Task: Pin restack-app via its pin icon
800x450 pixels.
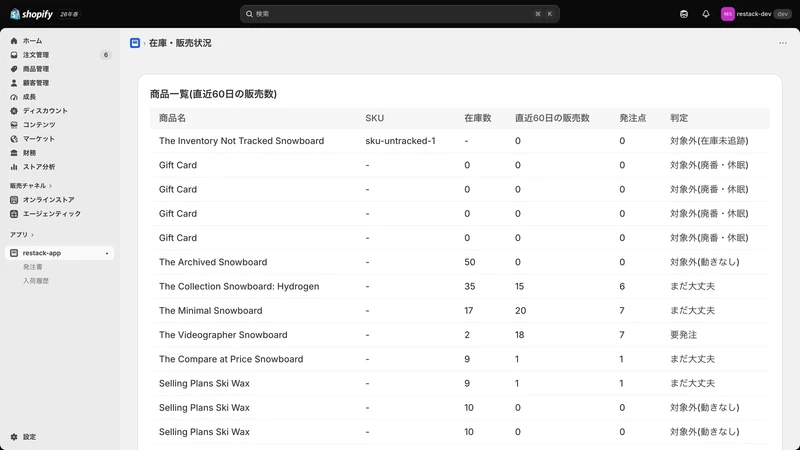Action: 107,254
